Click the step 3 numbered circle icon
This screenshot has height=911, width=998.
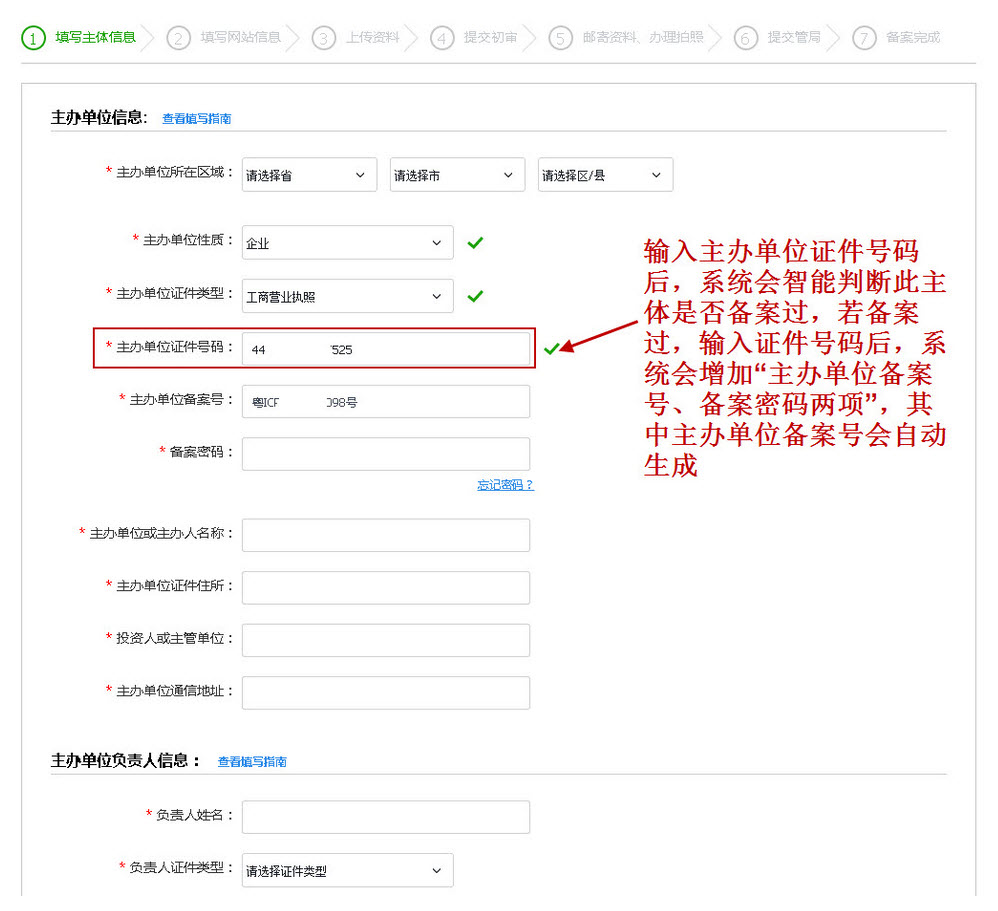pyautogui.click(x=324, y=38)
